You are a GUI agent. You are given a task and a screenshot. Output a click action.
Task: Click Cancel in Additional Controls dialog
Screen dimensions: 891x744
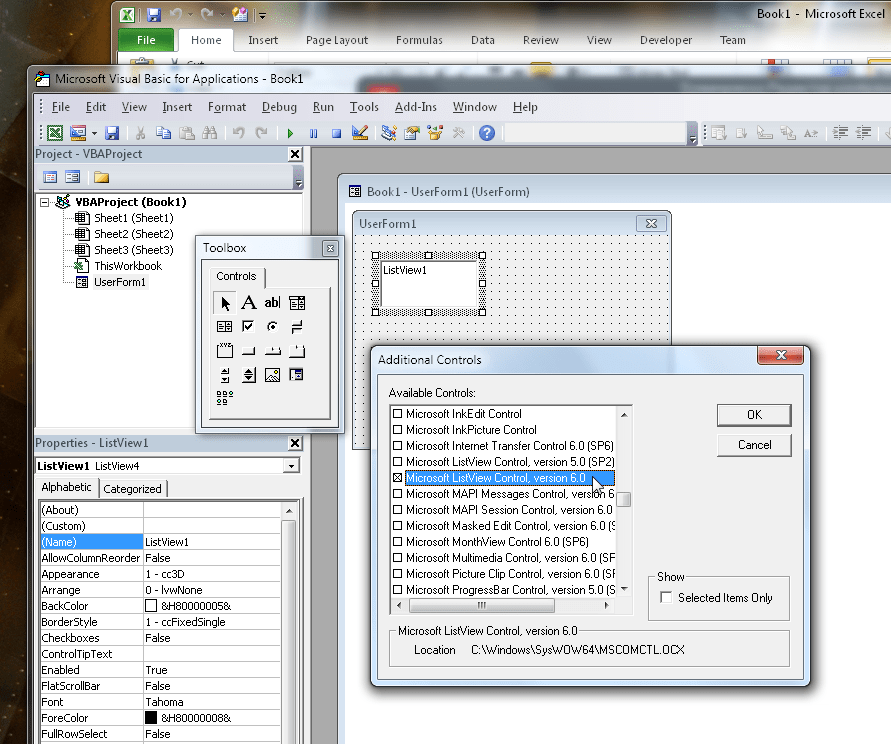click(x=754, y=445)
